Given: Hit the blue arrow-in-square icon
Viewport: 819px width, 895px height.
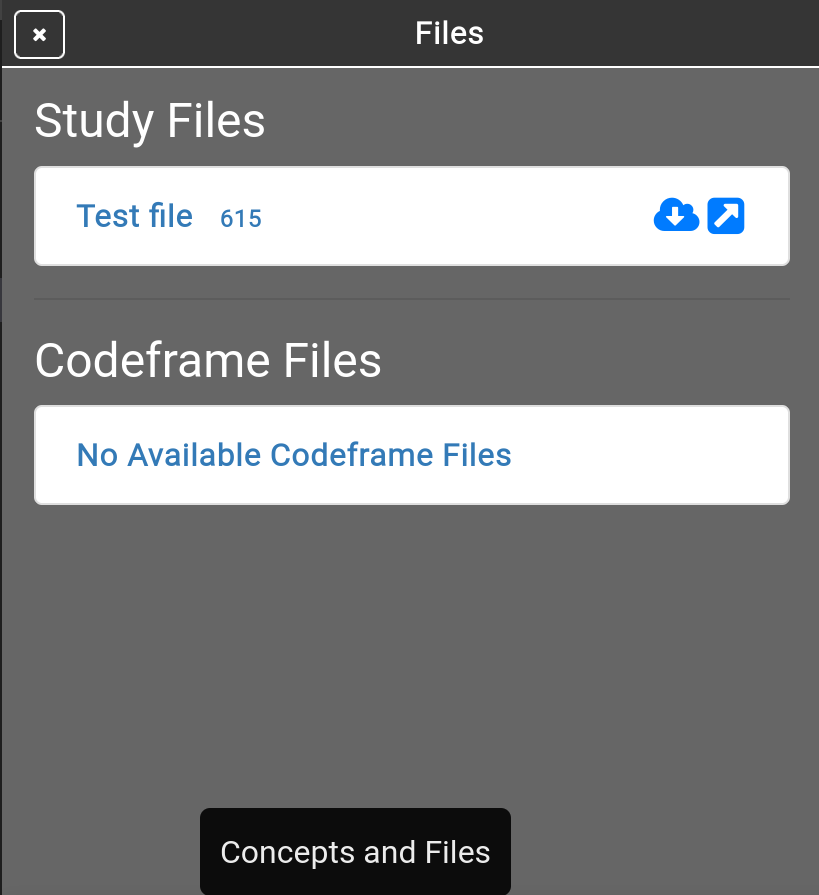Looking at the screenshot, I should [726, 215].
